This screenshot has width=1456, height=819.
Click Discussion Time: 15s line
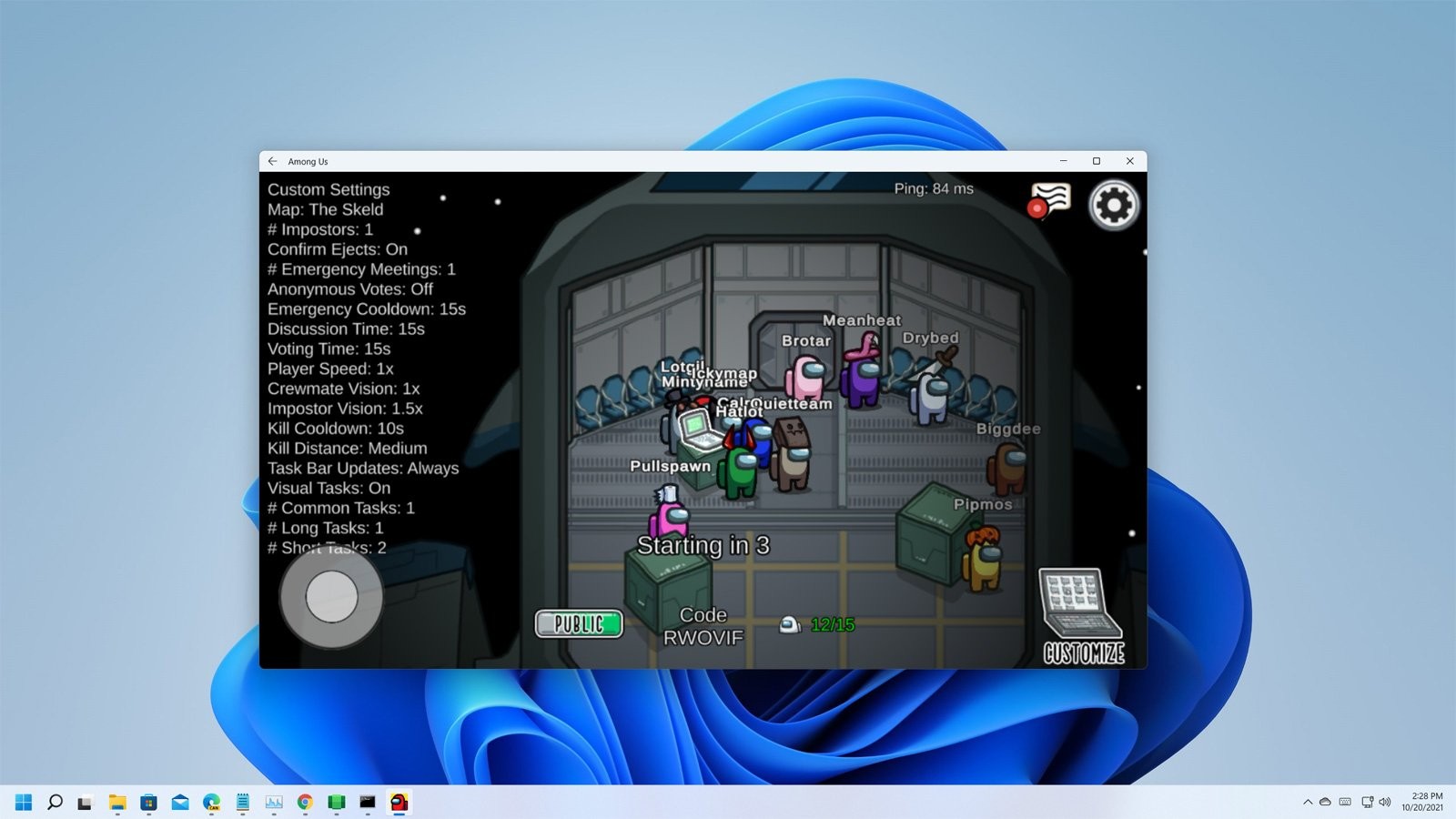pos(346,329)
